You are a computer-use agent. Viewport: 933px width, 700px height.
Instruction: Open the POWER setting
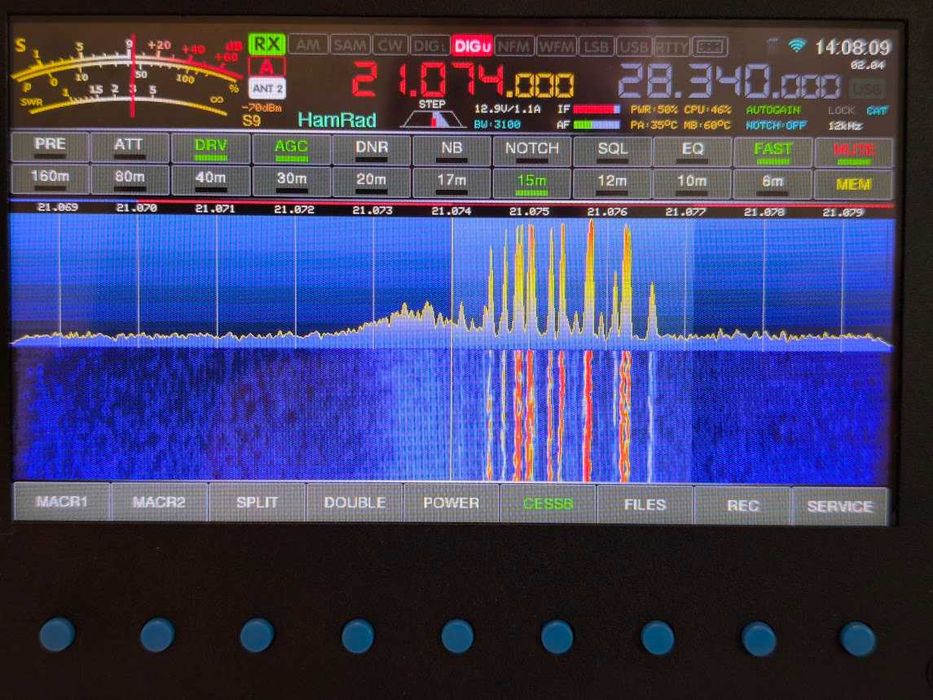coord(452,504)
